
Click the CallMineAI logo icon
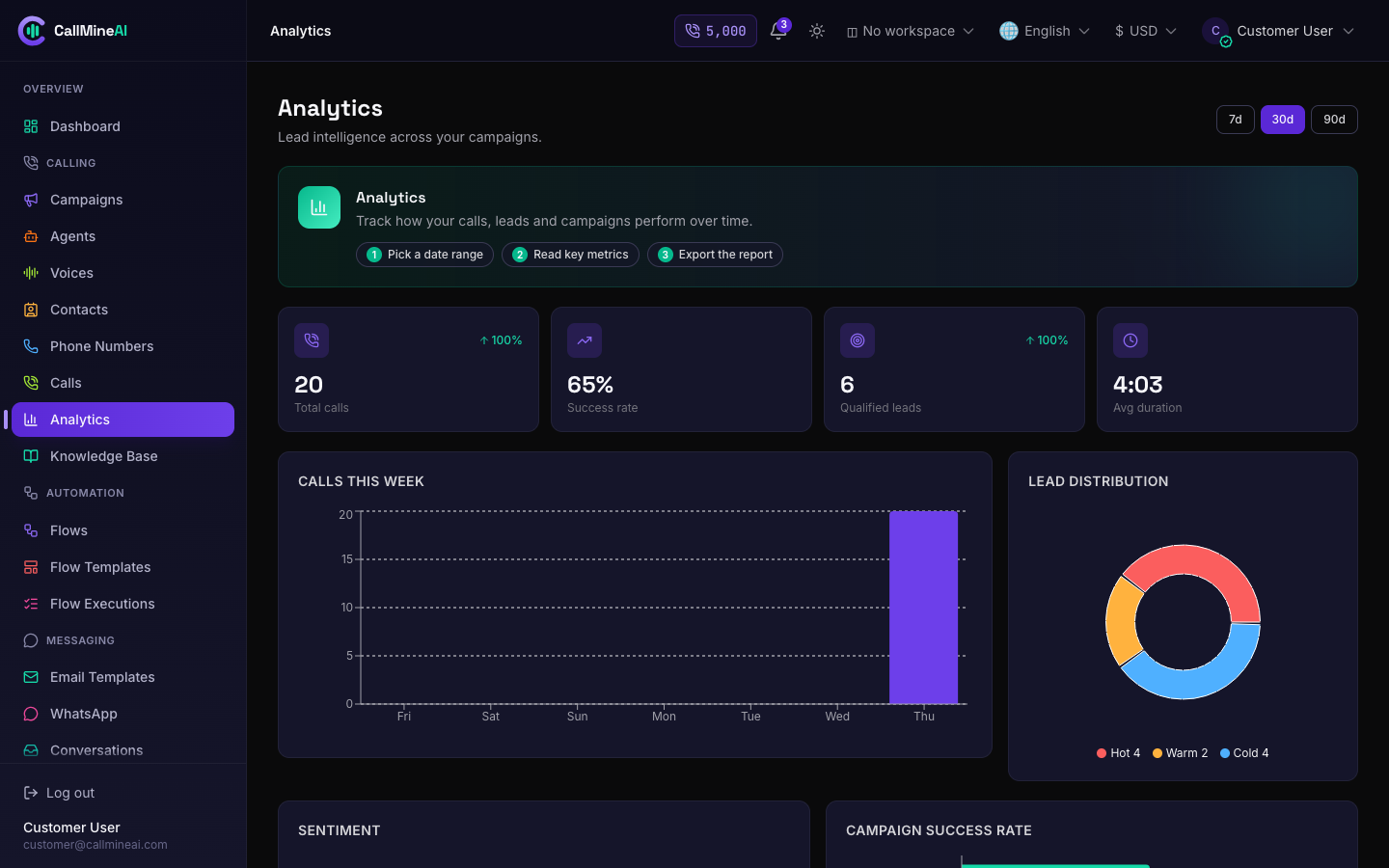point(32,31)
